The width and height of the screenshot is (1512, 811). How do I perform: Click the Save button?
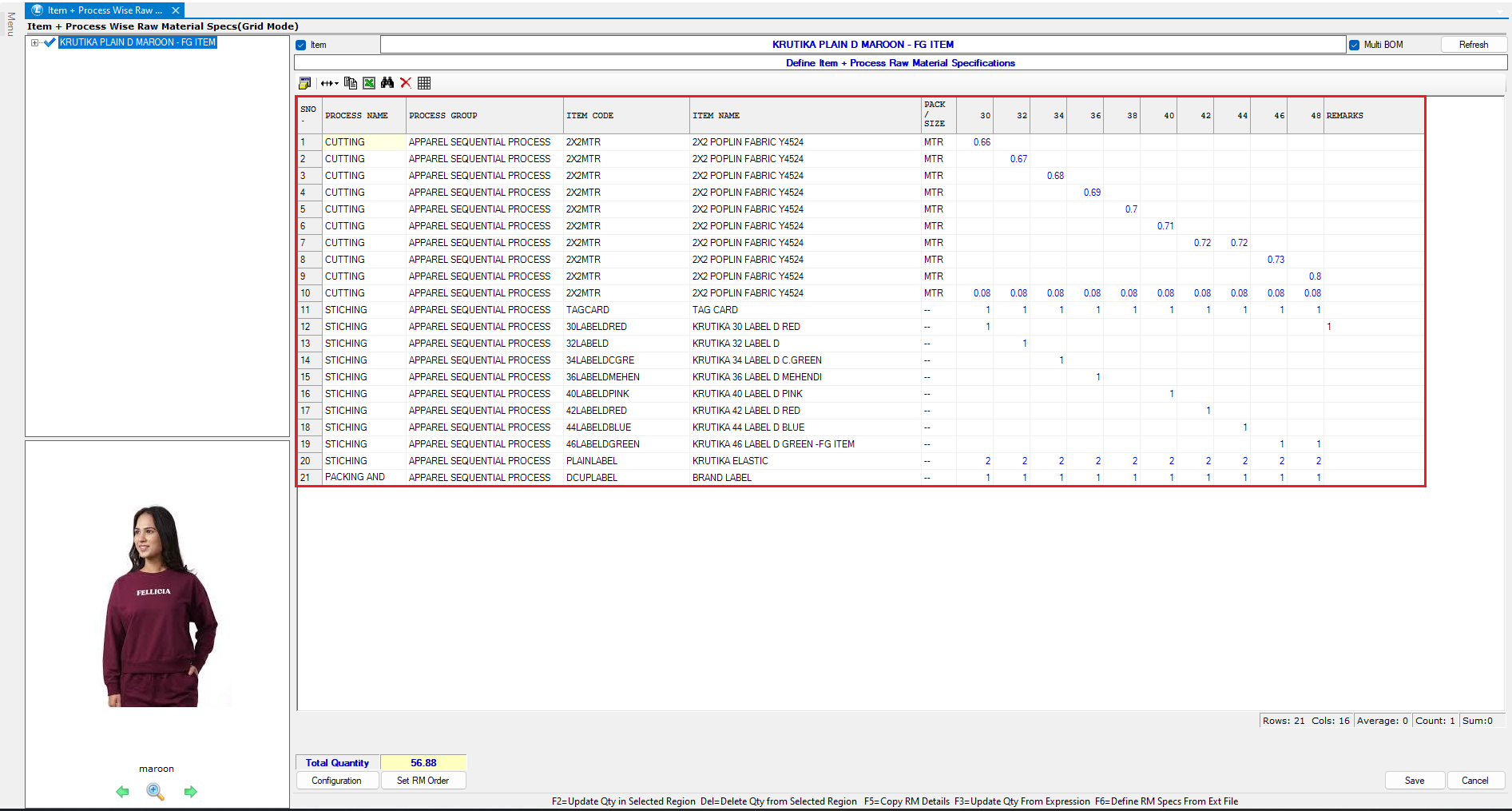[1414, 781]
